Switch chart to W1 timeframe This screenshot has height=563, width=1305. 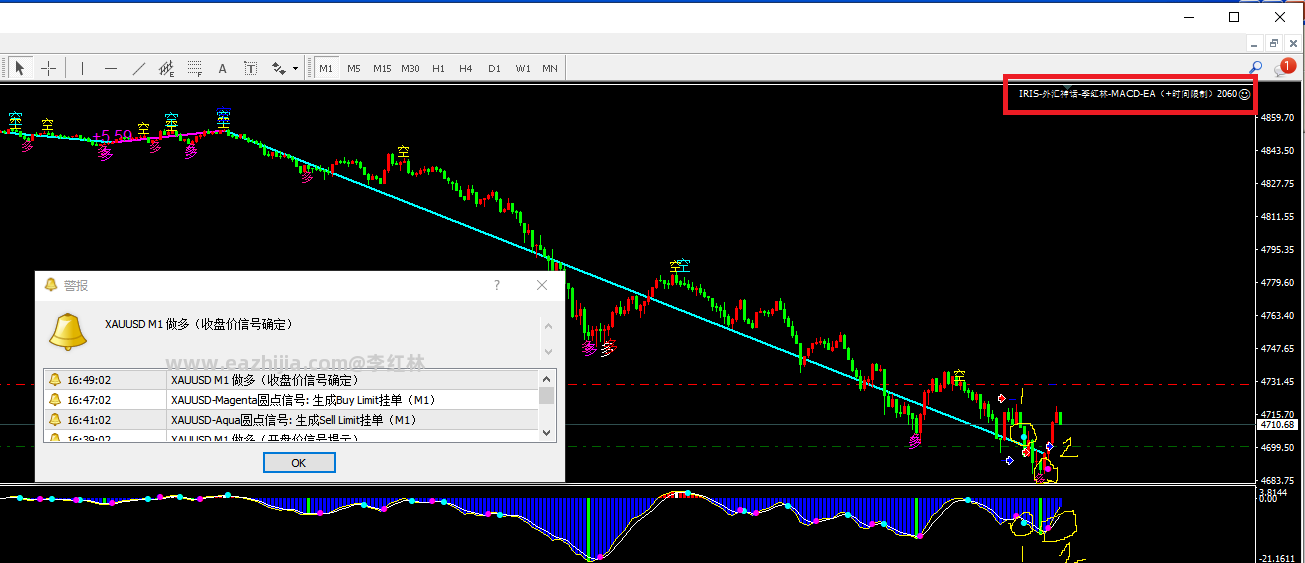pyautogui.click(x=523, y=68)
